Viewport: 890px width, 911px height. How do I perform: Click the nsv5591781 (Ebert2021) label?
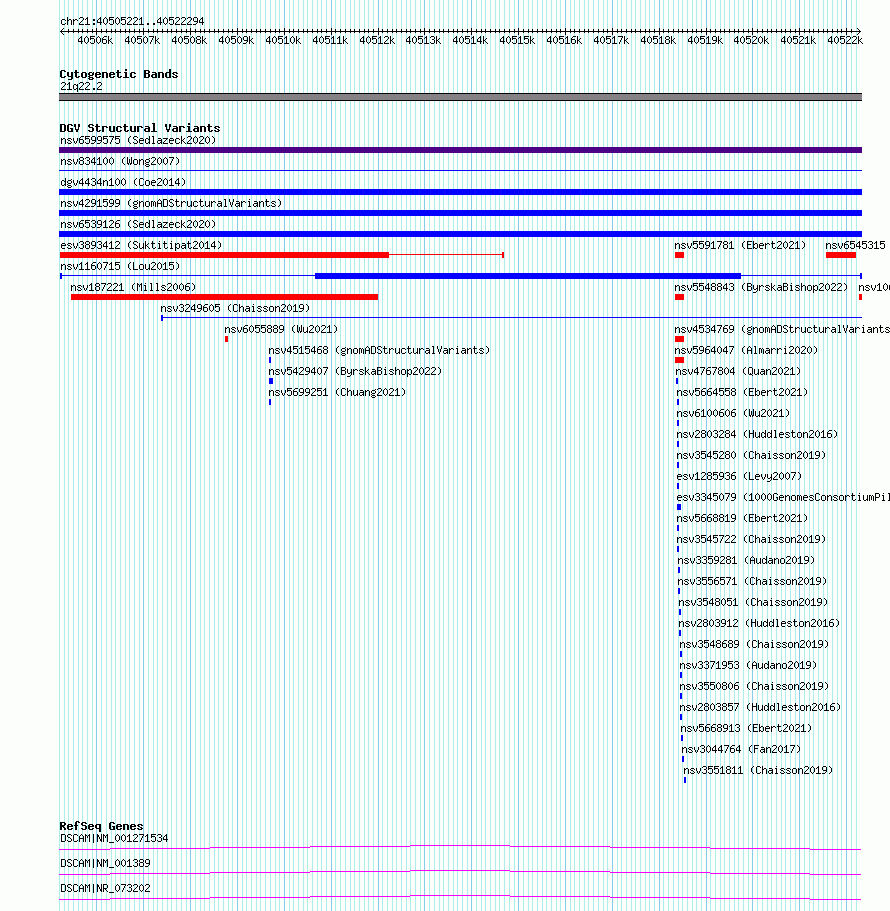(740, 245)
